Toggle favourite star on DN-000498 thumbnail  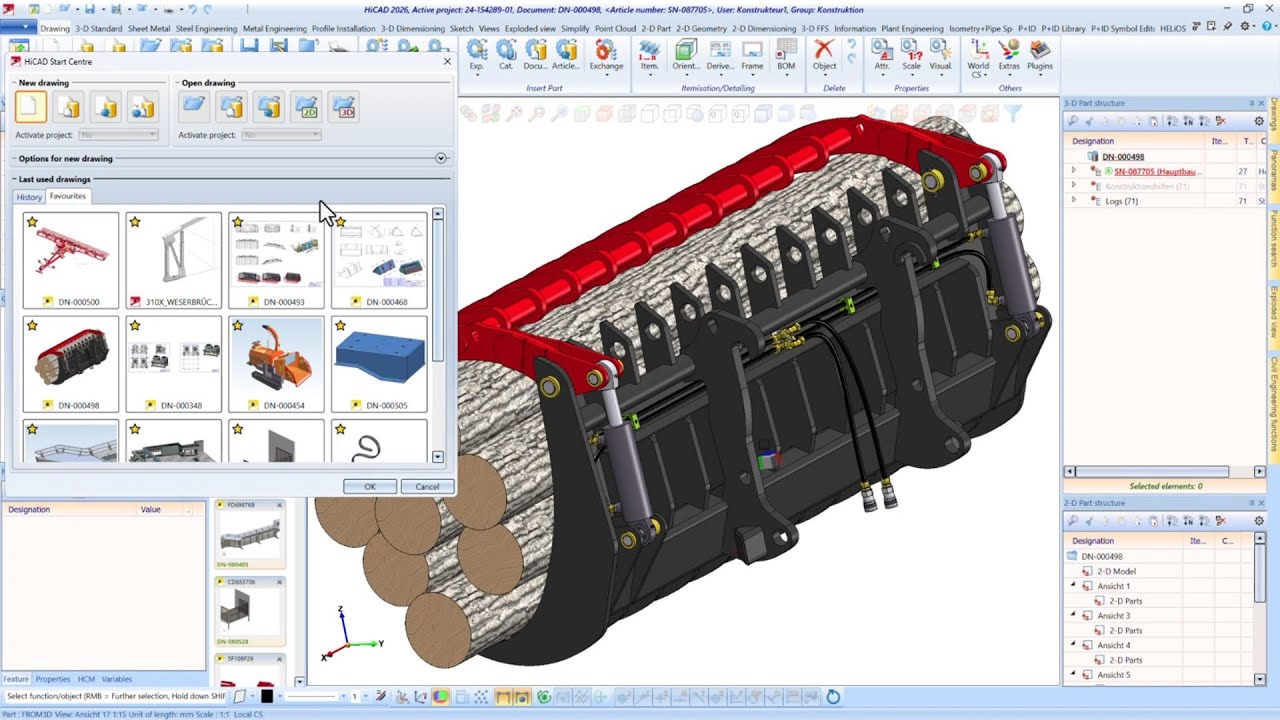click(33, 326)
